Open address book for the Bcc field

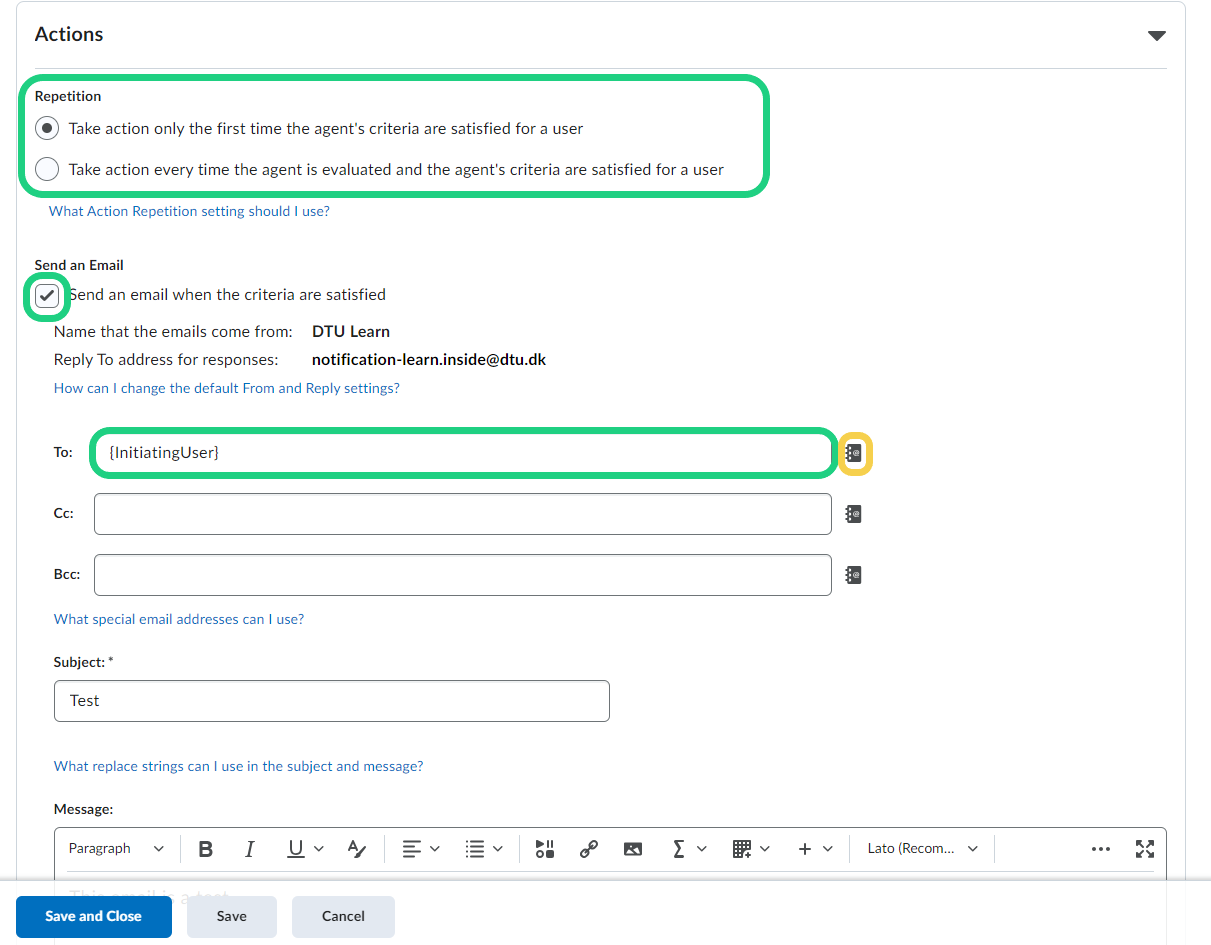pos(853,575)
